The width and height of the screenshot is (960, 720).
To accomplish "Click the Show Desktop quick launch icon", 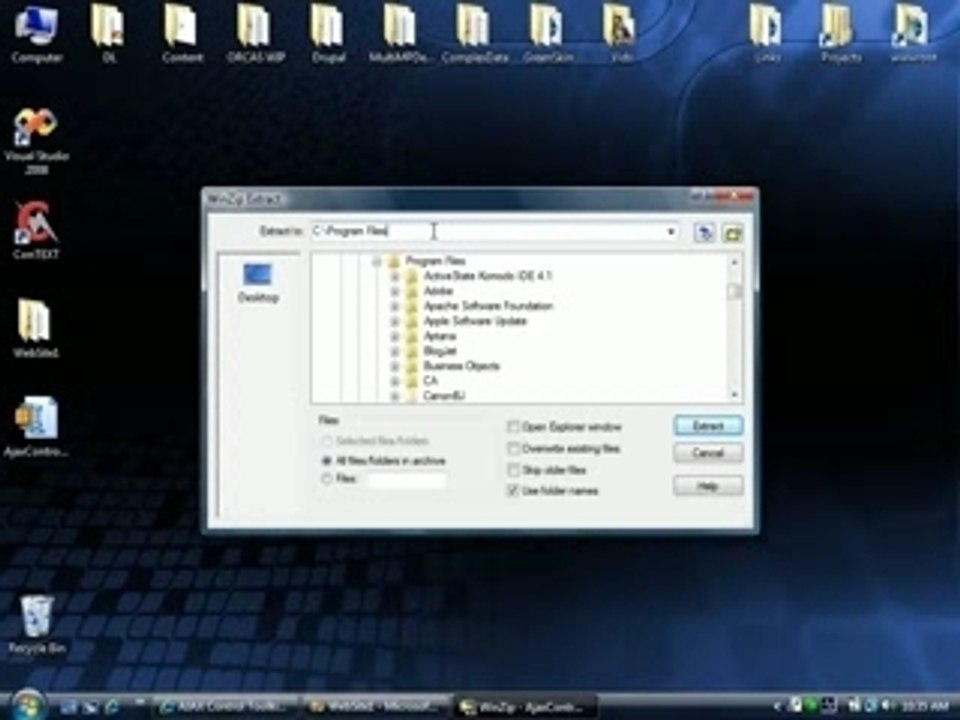I will pyautogui.click(x=68, y=707).
